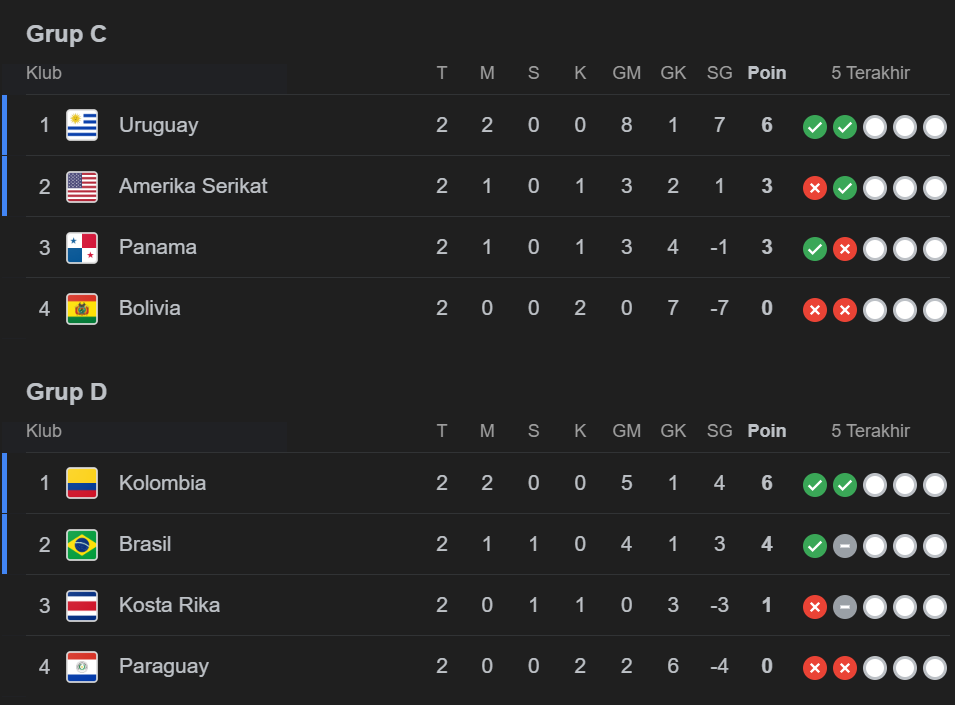This screenshot has width=955, height=705.
Task: Click the Panama flag icon
Action: [82, 247]
